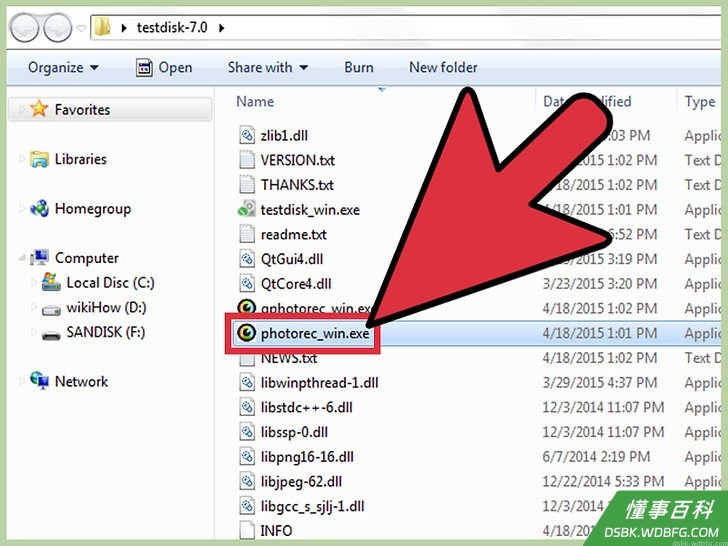The image size is (728, 546).
Task: Expand the Favorites tree node
Action: coord(21,110)
